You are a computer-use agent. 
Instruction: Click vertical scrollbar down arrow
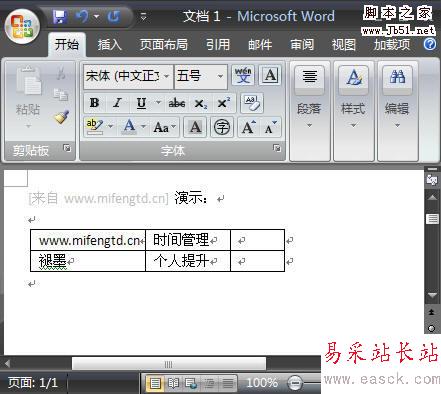pos(432,295)
